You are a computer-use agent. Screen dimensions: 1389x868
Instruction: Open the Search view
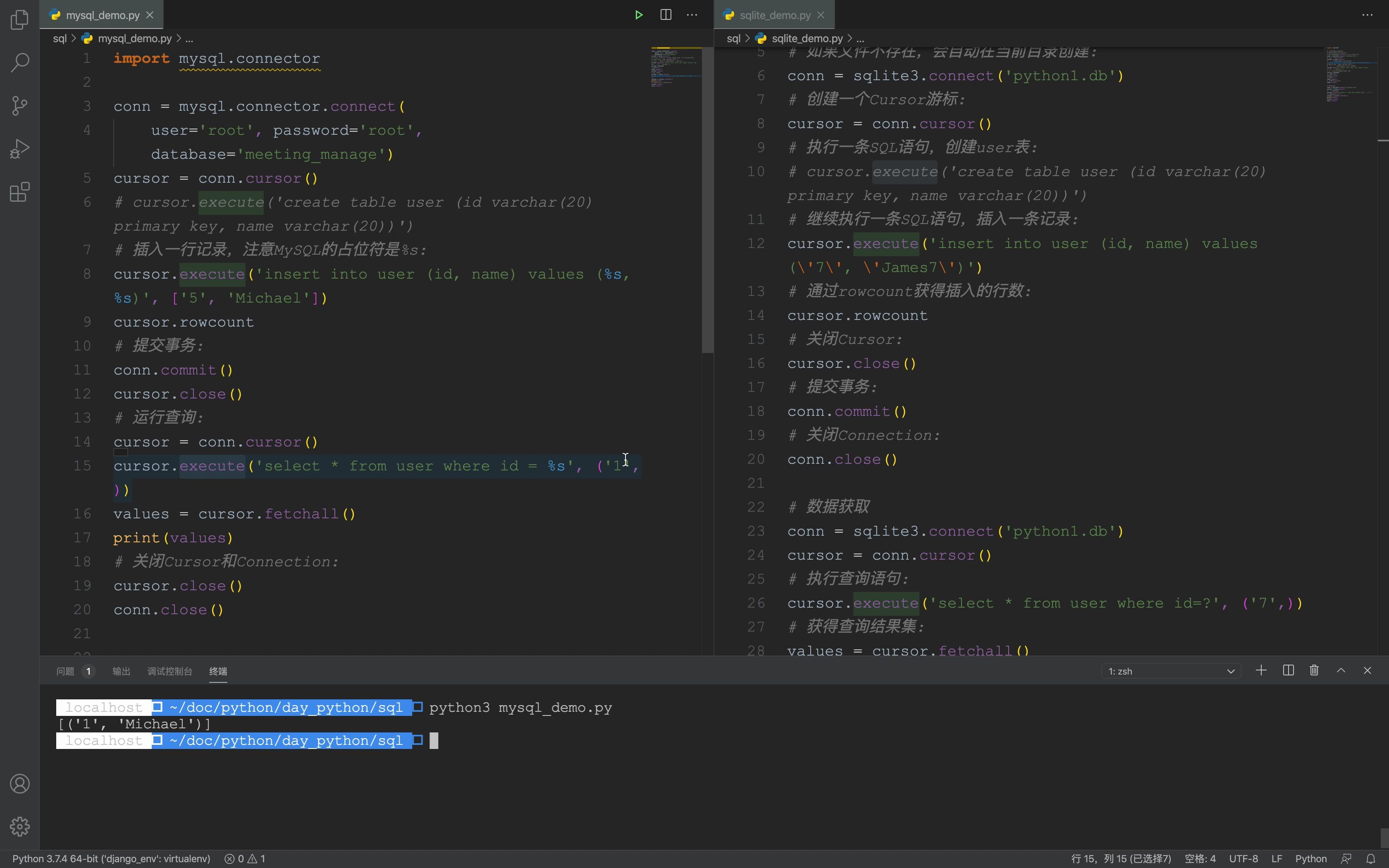coord(19,62)
